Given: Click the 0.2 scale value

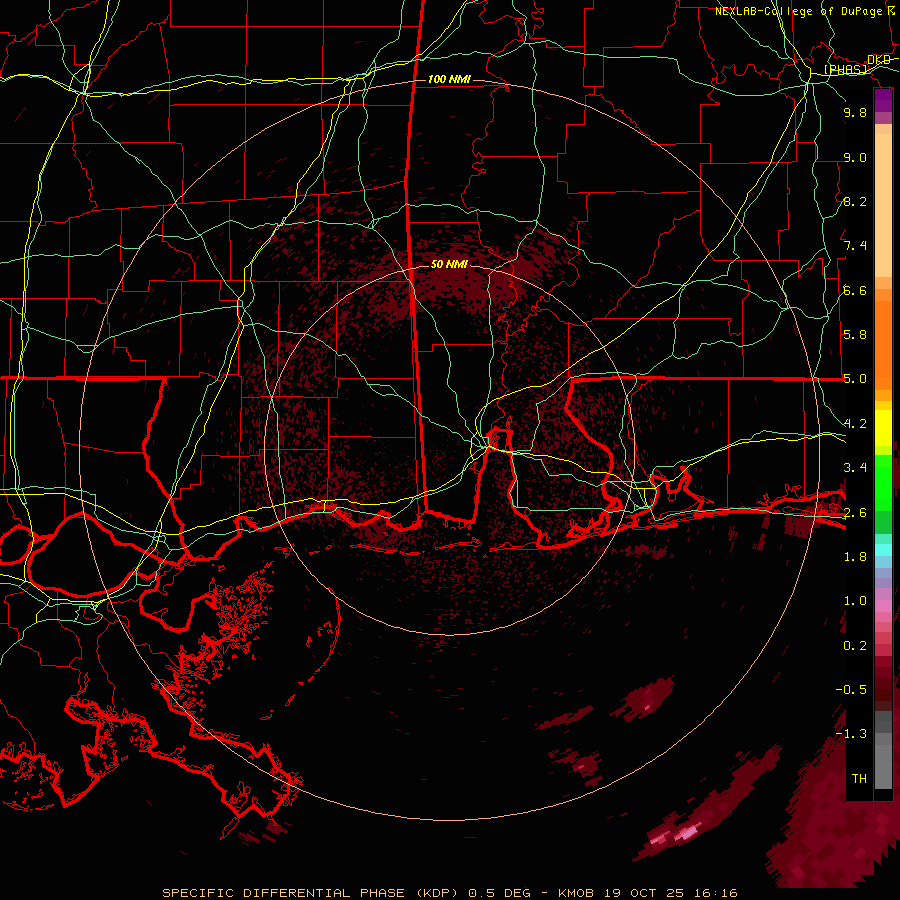Looking at the screenshot, I should click(855, 646).
